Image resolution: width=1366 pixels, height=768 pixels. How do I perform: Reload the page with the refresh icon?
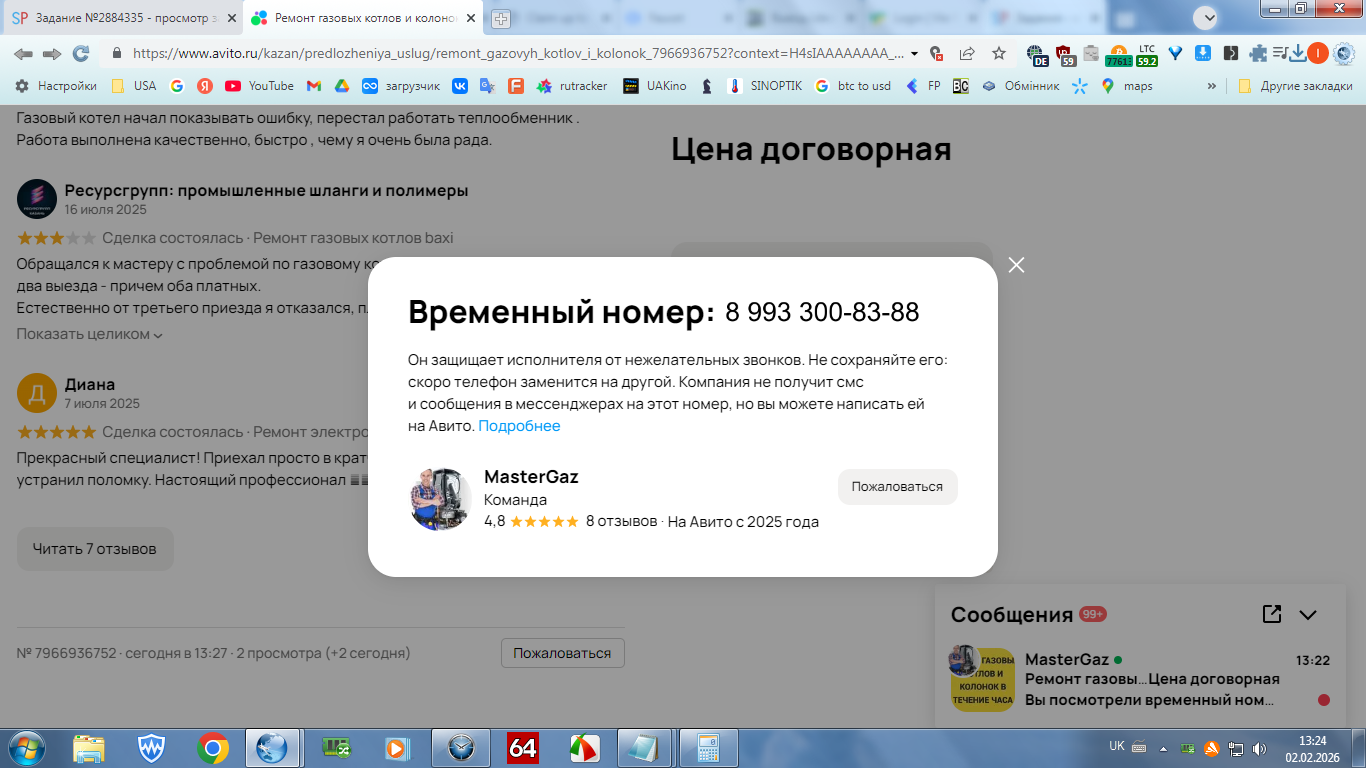[81, 54]
